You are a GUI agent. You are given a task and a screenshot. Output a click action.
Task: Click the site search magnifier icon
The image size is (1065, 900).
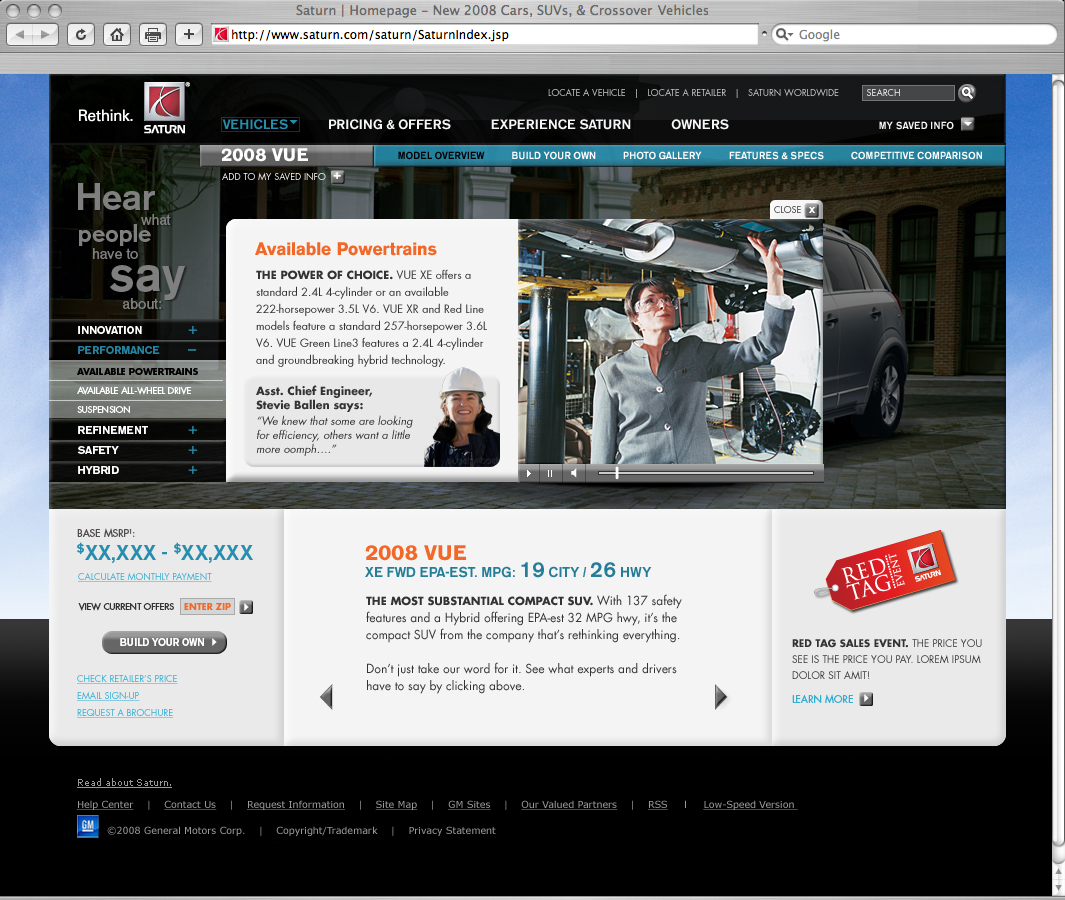click(x=967, y=92)
